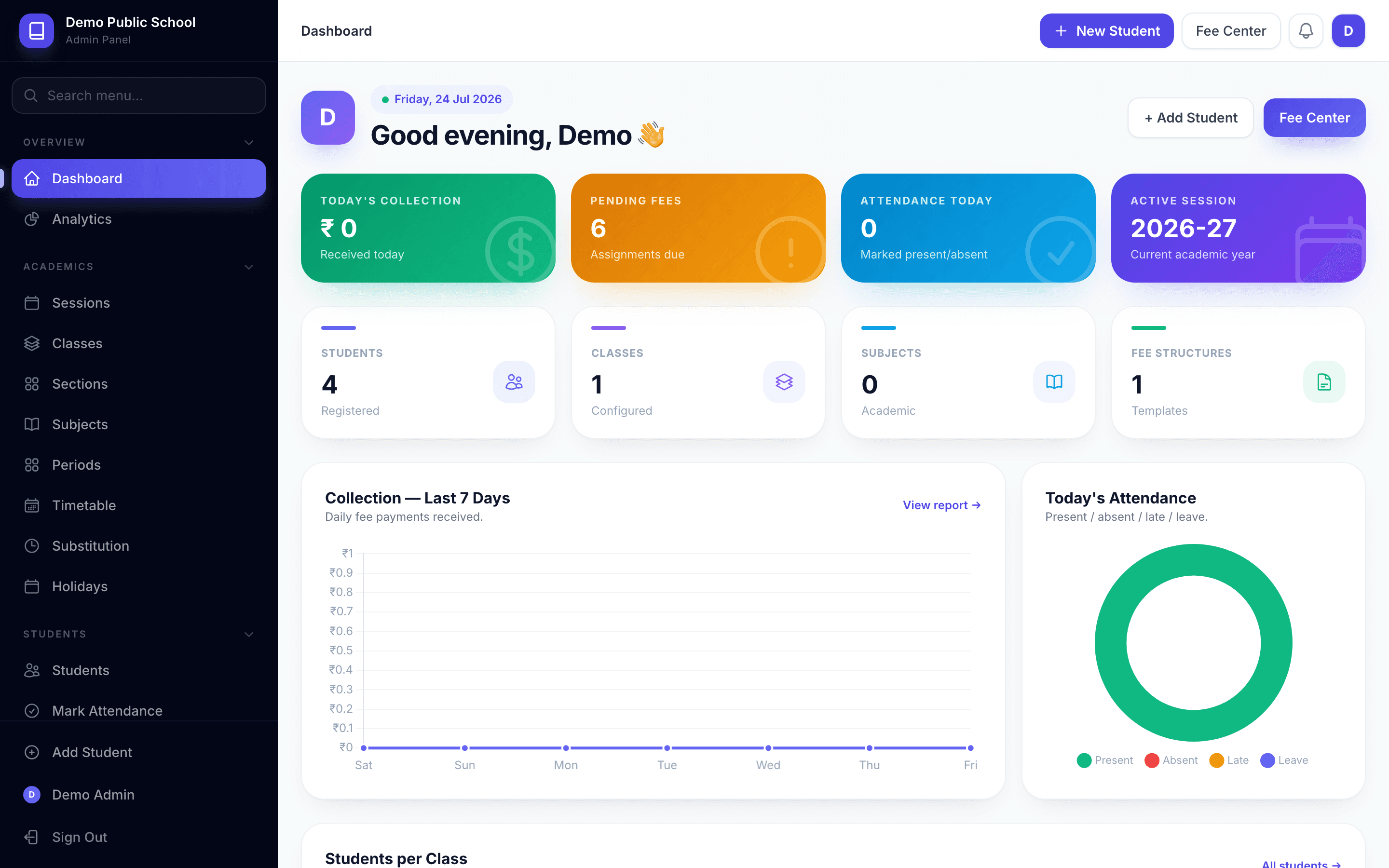This screenshot has height=868, width=1389.
Task: Click the plus-circle icon beside Add Student
Action: point(32,752)
